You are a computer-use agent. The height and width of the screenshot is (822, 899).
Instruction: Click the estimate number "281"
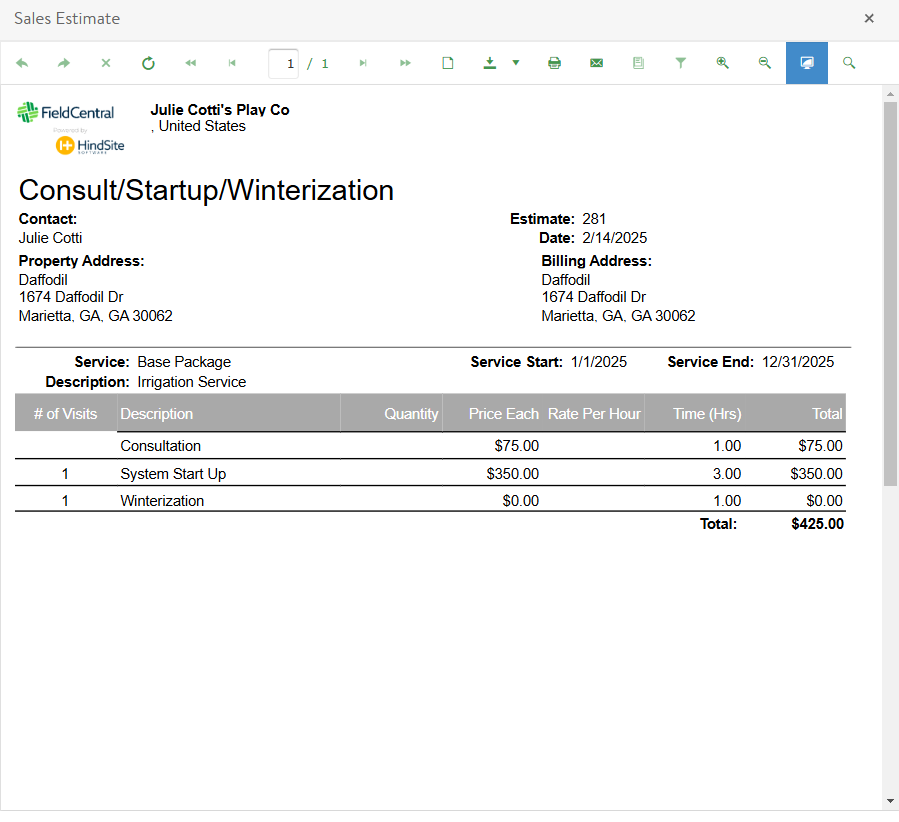[594, 219]
